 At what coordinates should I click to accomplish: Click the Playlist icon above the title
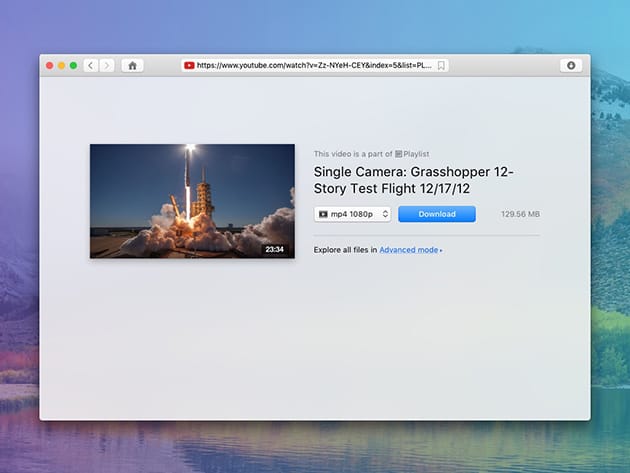pos(398,154)
